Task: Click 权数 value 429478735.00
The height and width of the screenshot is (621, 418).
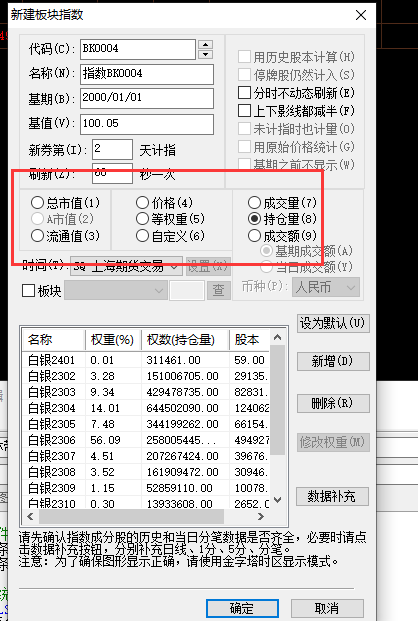Action: point(182,392)
